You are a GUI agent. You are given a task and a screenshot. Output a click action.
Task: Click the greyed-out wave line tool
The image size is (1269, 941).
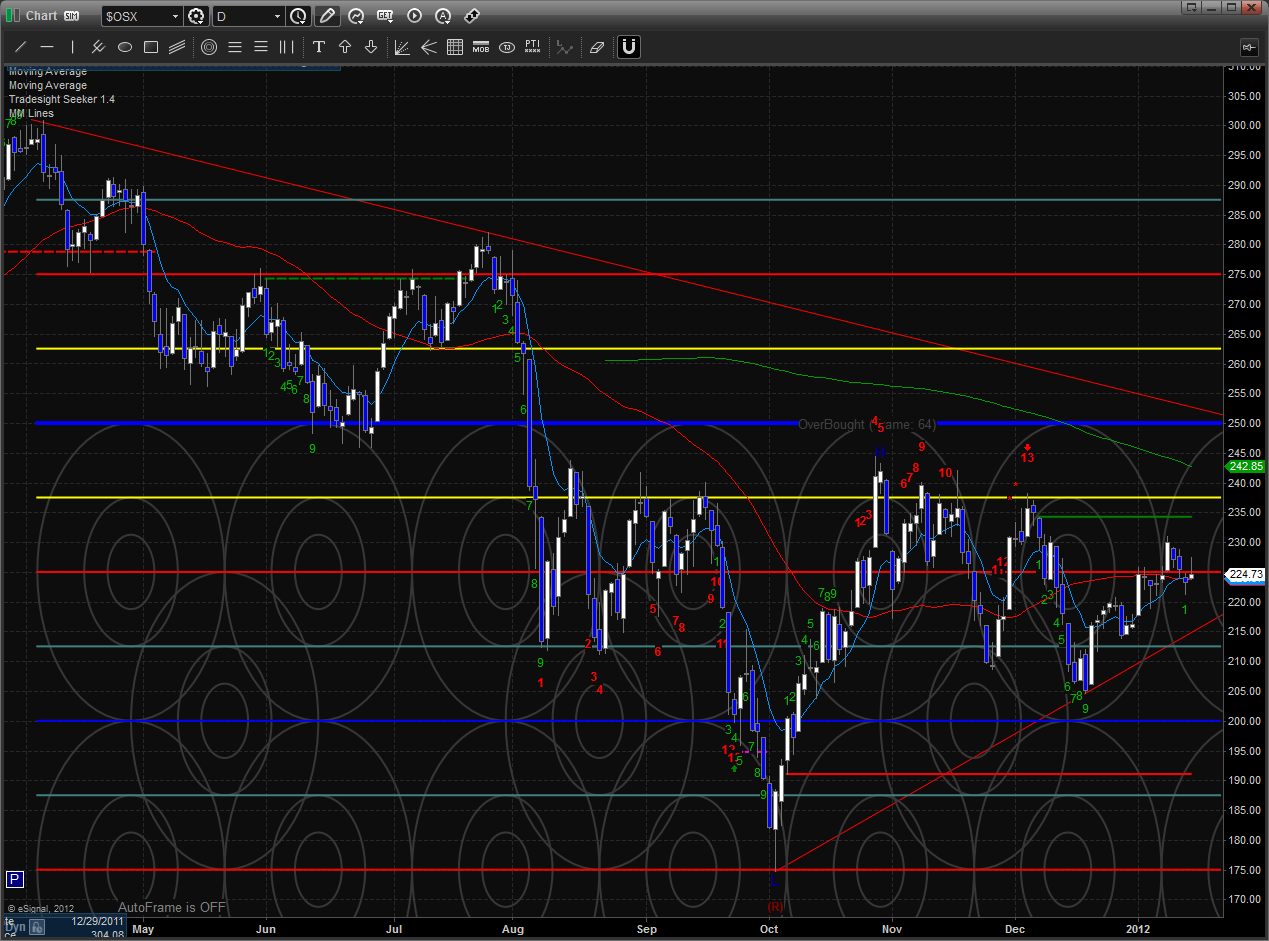(x=566, y=47)
